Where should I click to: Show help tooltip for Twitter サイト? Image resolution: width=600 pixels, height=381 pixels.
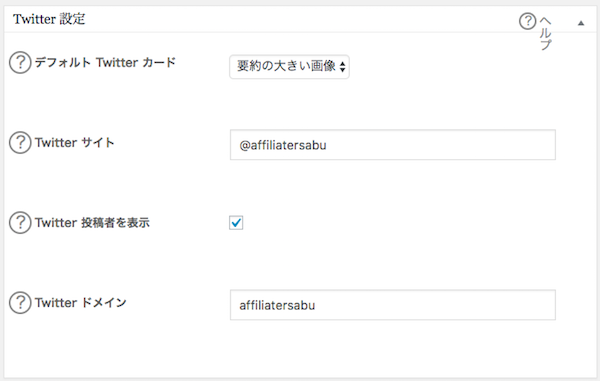click(x=20, y=143)
